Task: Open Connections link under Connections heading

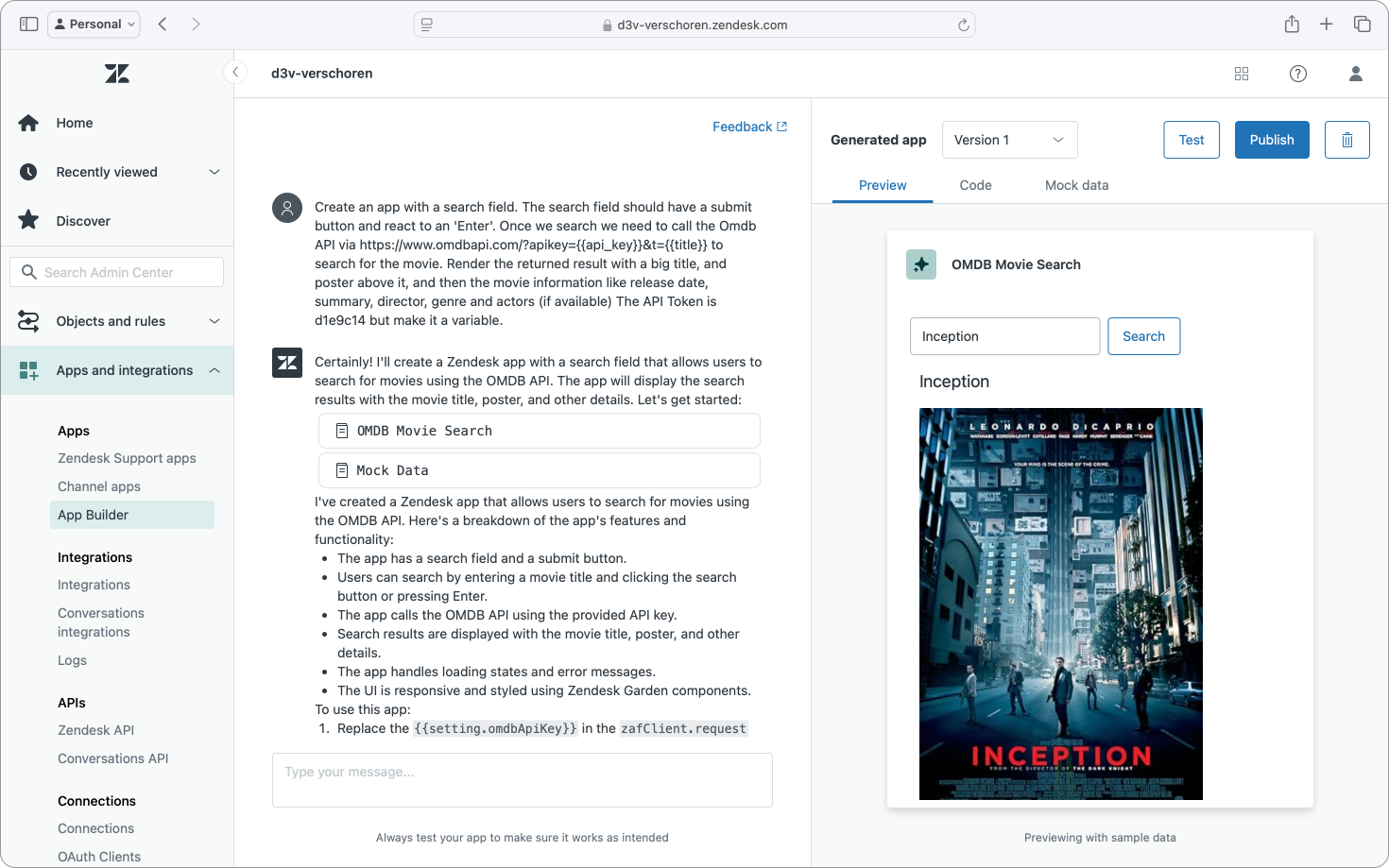Action: [95, 828]
